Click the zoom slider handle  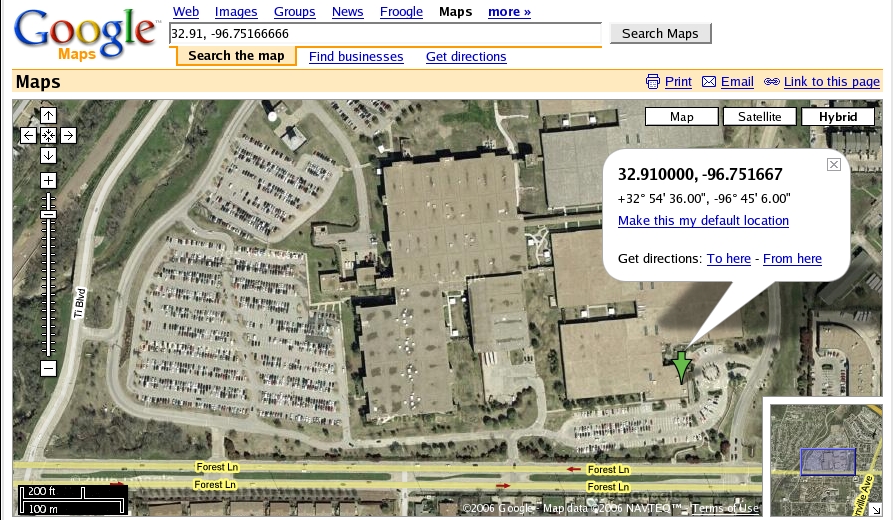tap(48, 215)
